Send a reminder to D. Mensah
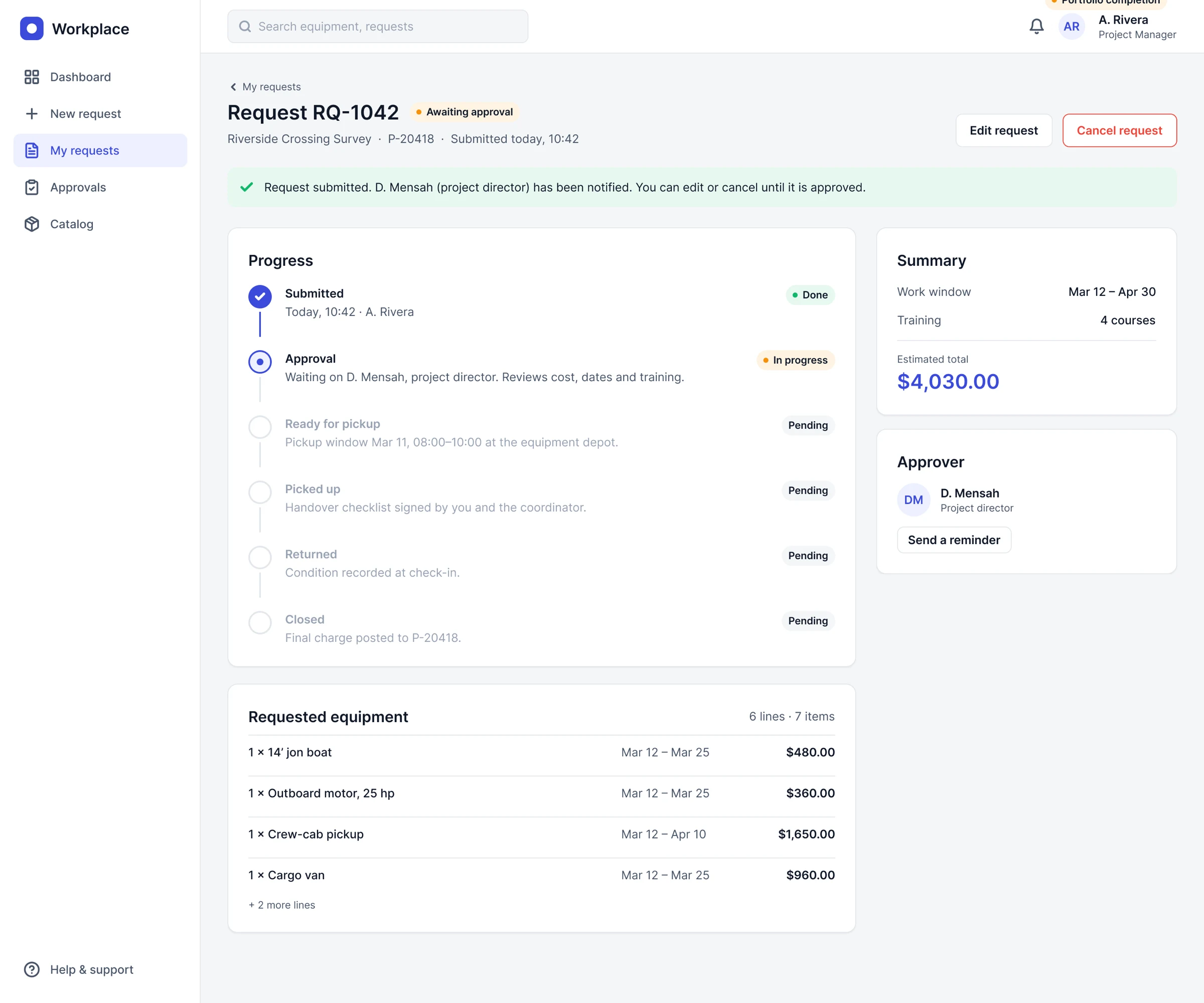 click(954, 540)
